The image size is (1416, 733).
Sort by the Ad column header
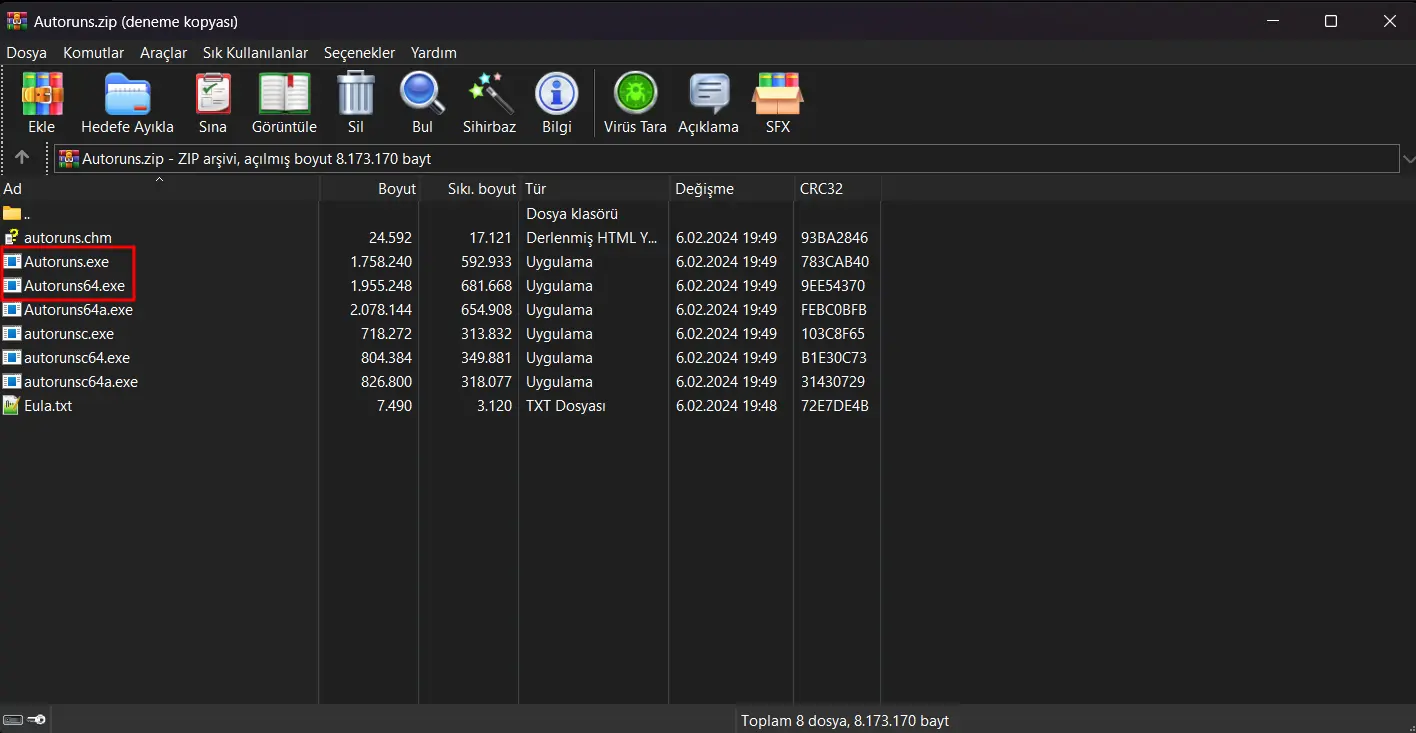click(159, 189)
